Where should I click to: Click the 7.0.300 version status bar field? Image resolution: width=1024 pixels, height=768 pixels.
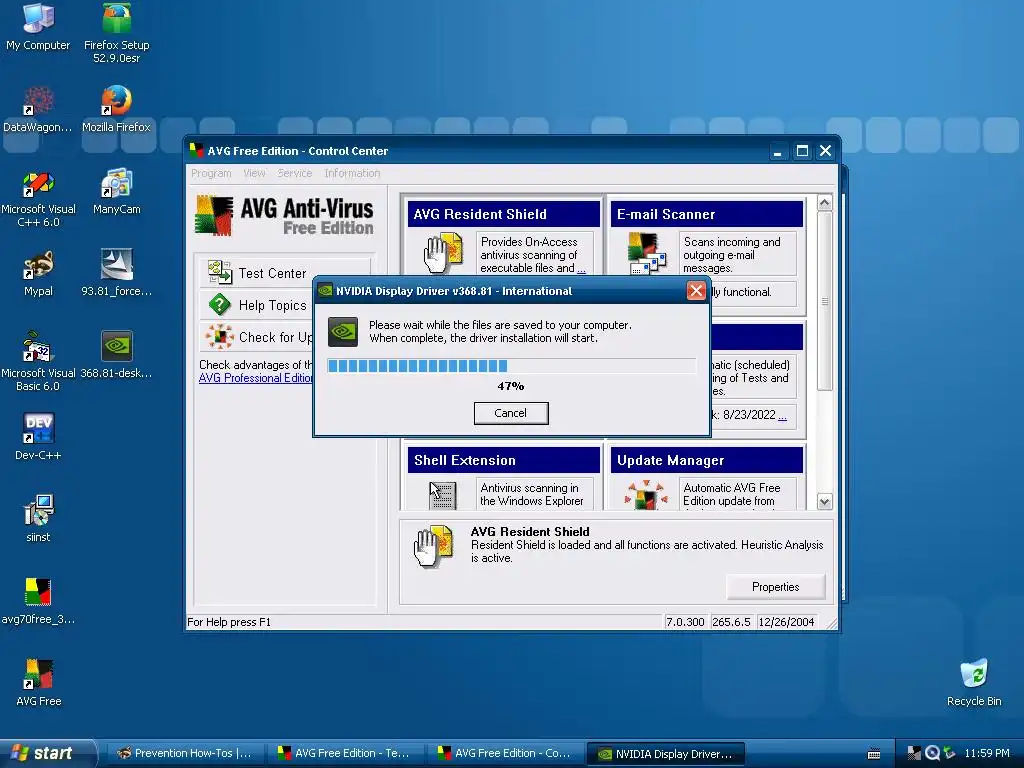click(x=685, y=622)
